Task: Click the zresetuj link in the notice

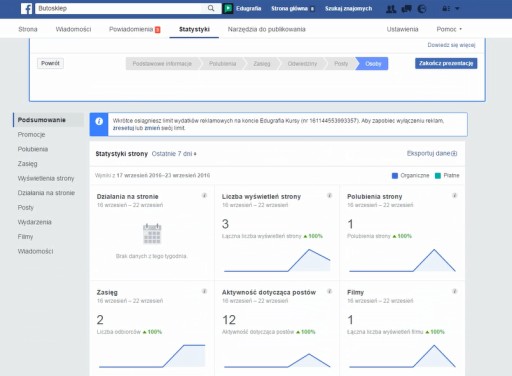Action: coord(123,128)
